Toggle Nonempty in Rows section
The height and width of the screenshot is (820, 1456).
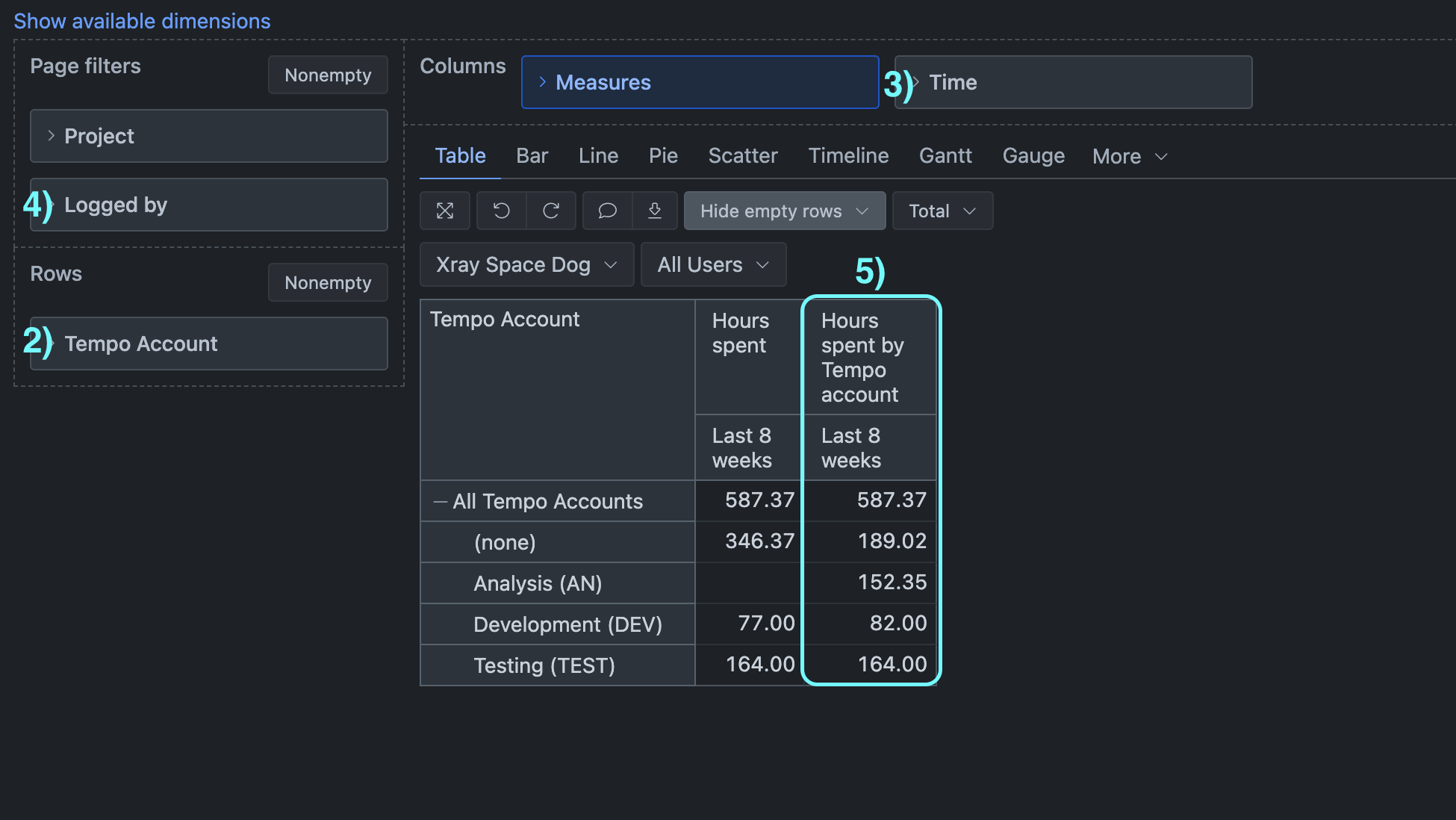[x=328, y=283]
